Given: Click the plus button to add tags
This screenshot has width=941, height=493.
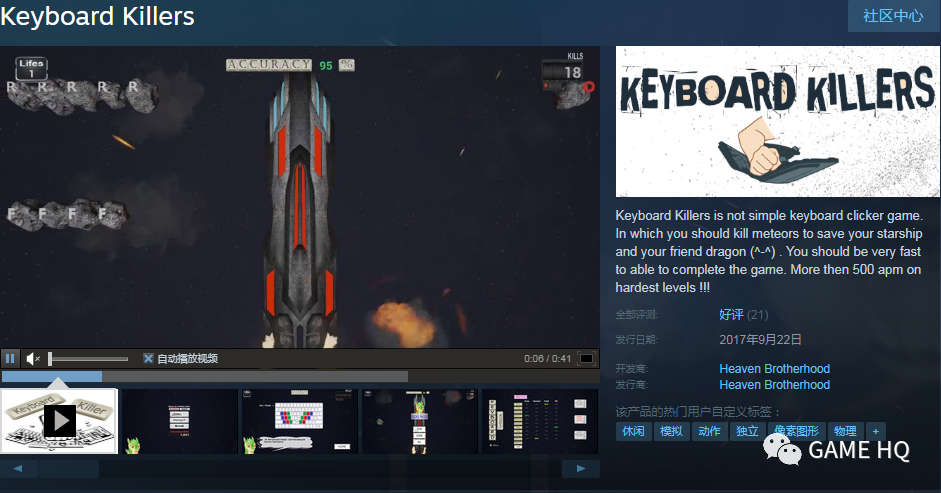Looking at the screenshot, I should (876, 431).
